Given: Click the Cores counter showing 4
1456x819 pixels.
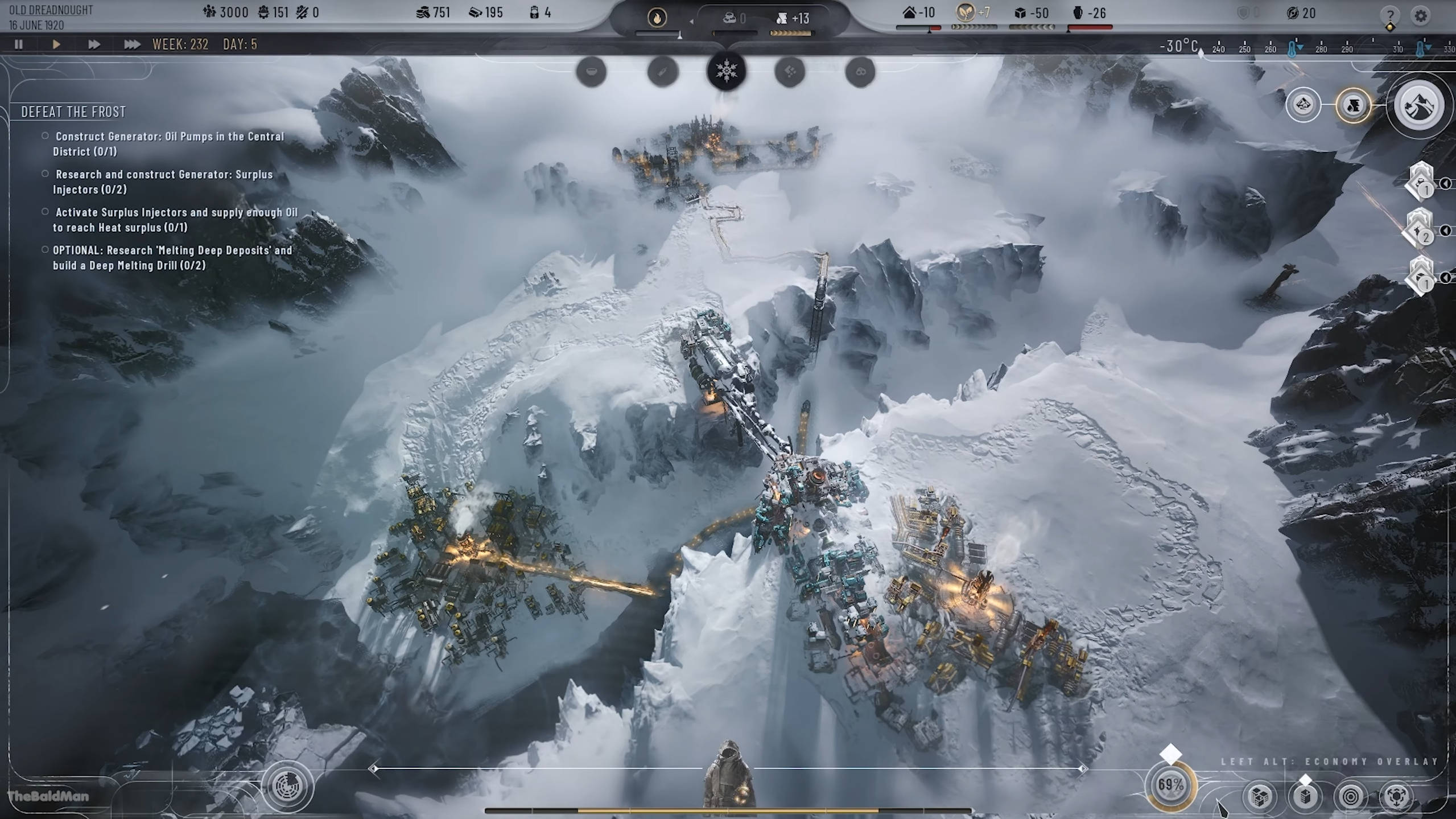Looking at the screenshot, I should pyautogui.click(x=540, y=12).
